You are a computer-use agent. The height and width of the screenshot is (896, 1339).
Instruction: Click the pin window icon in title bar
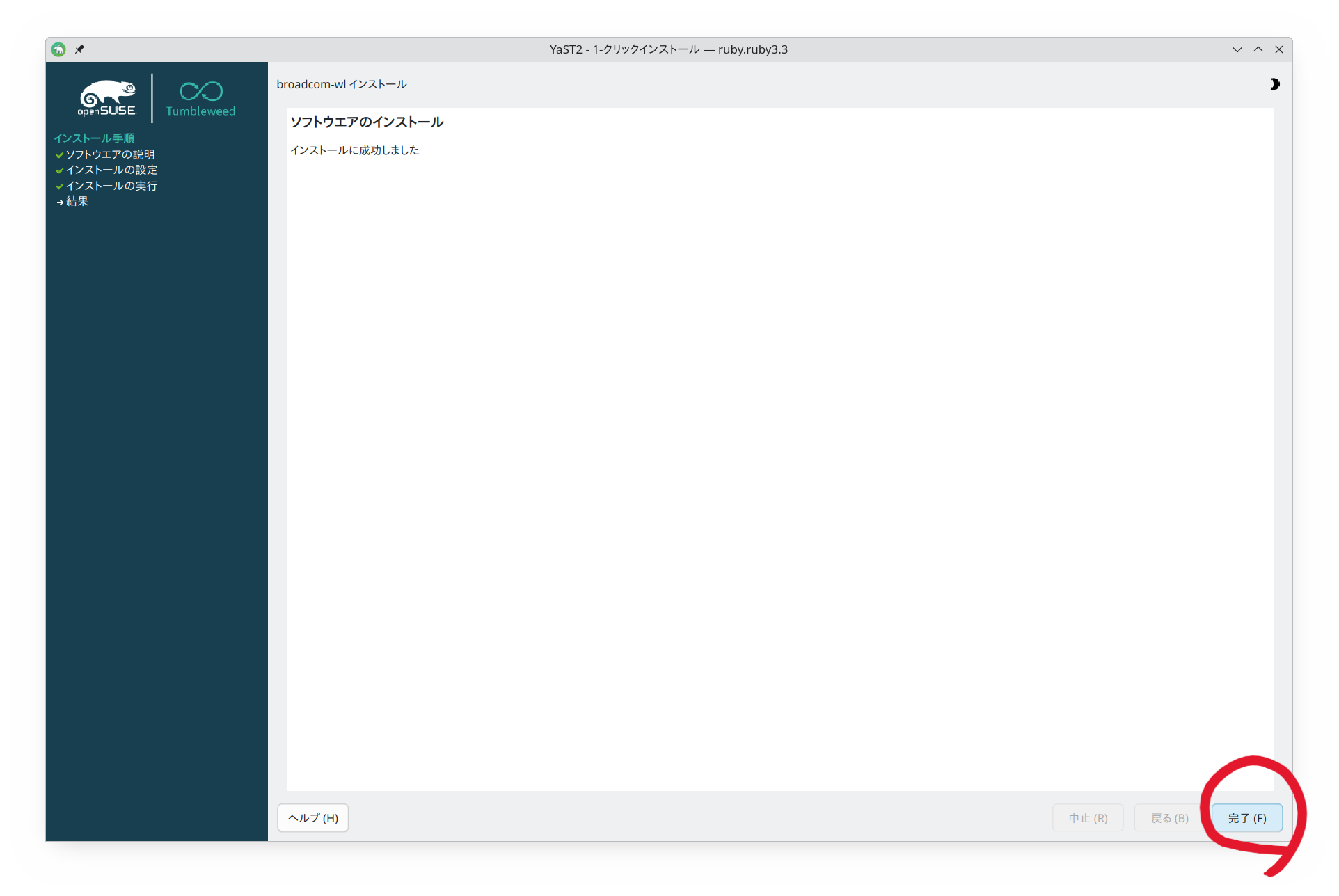(x=79, y=49)
